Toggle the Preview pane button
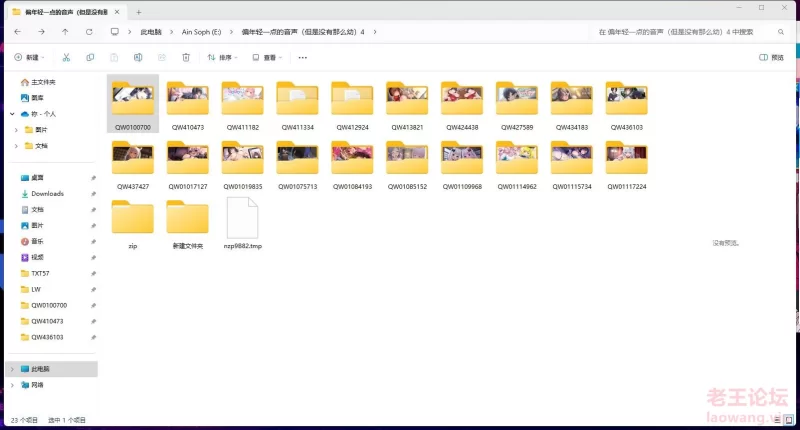The image size is (800, 430). [771, 58]
